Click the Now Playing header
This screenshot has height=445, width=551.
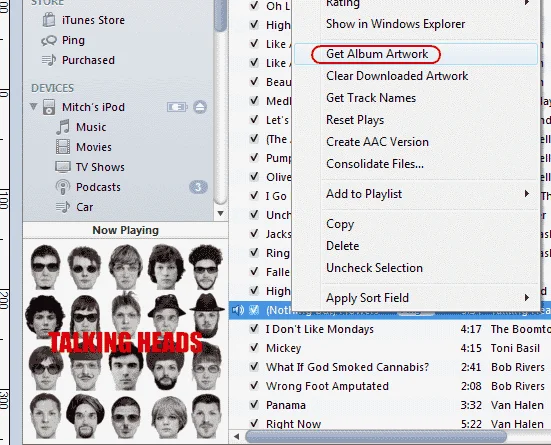[125, 230]
